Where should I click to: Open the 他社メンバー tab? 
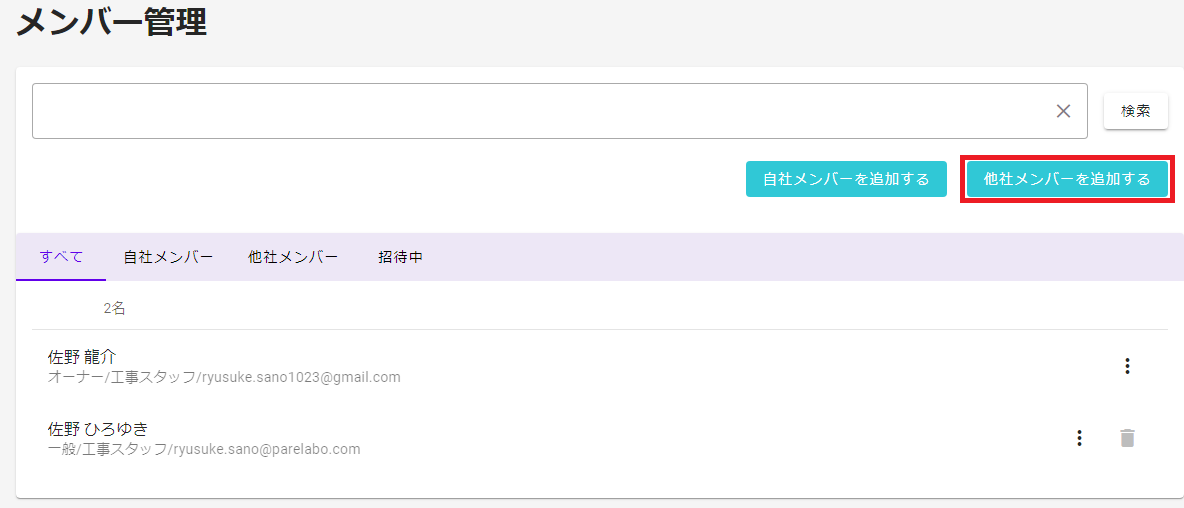pyautogui.click(x=293, y=257)
